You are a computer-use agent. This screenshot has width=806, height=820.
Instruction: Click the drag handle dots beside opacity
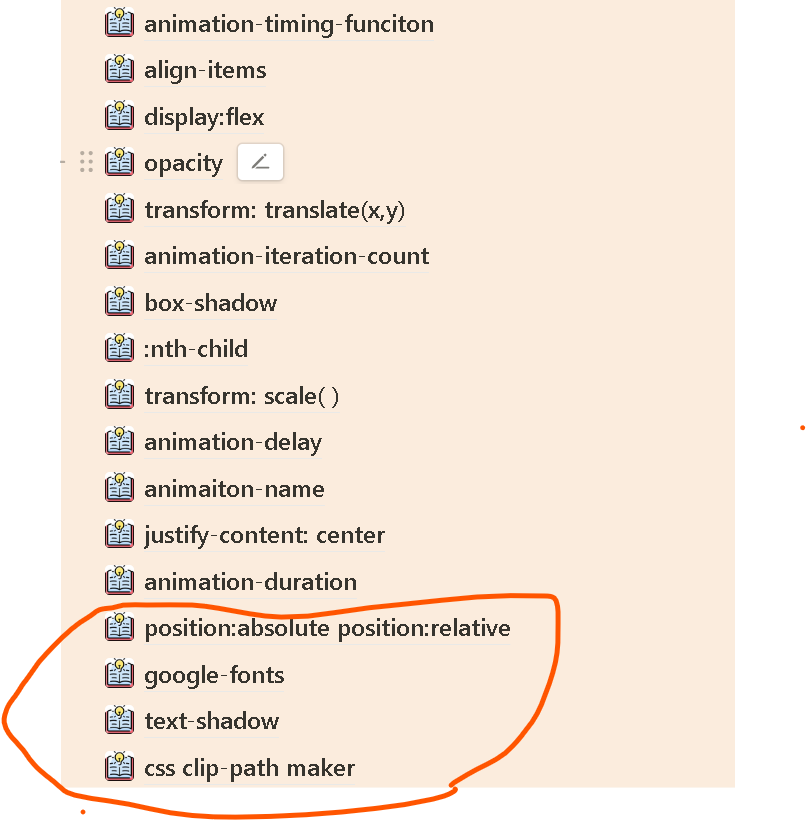click(86, 162)
